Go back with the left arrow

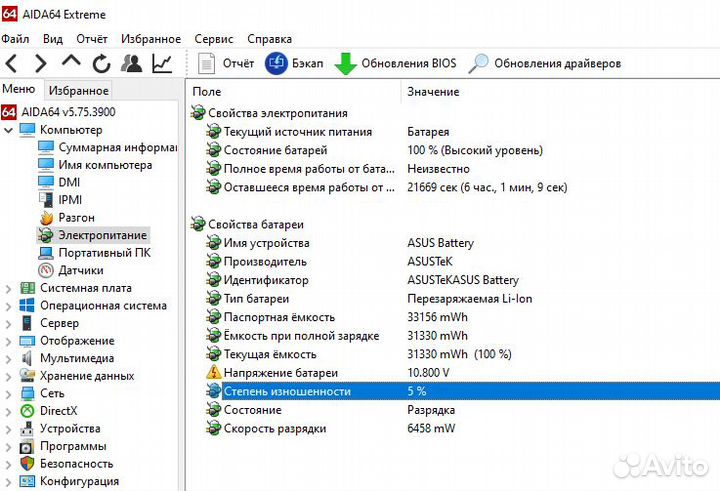click(11, 63)
